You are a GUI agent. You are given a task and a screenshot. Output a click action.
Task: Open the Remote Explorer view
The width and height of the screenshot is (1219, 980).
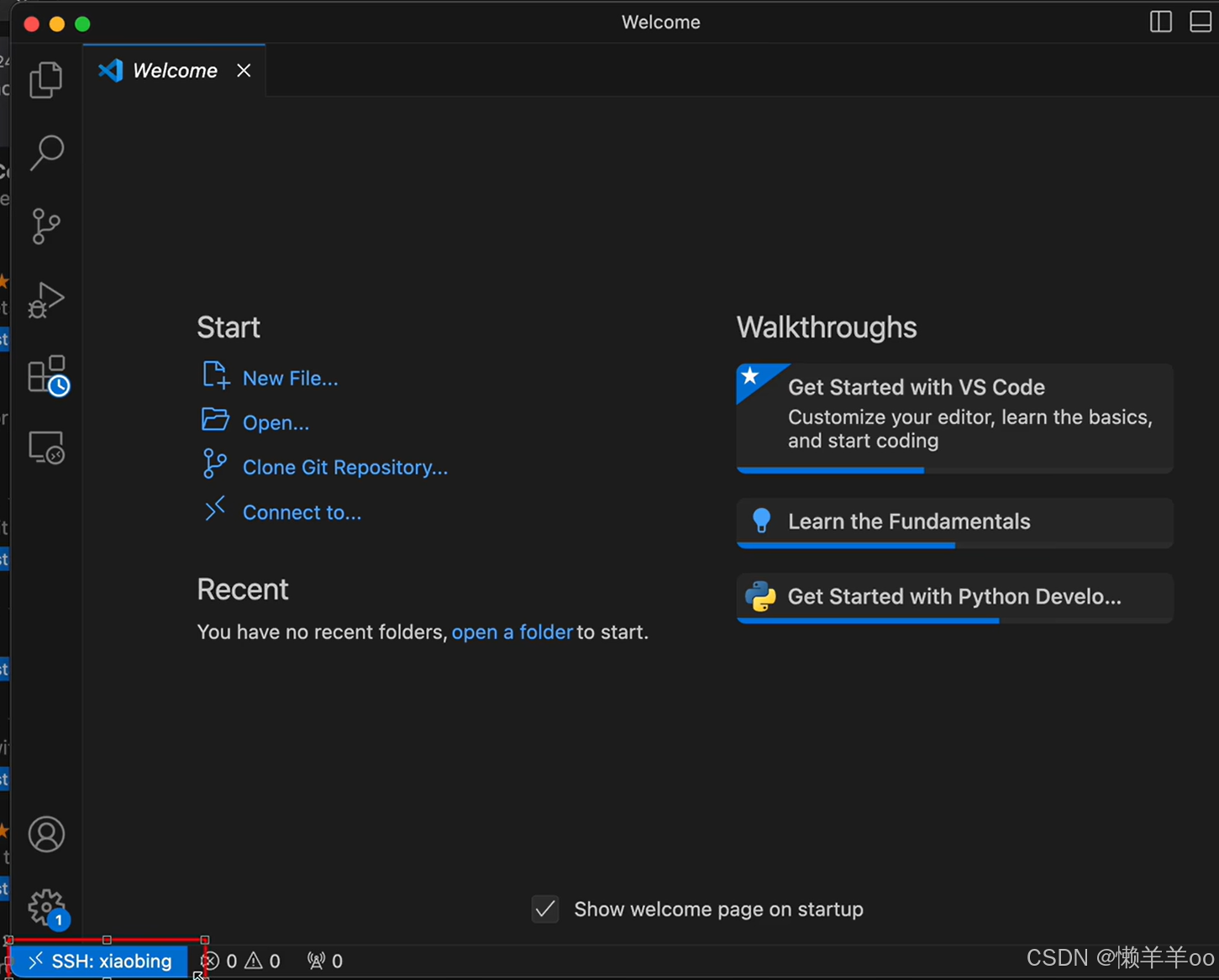click(46, 448)
